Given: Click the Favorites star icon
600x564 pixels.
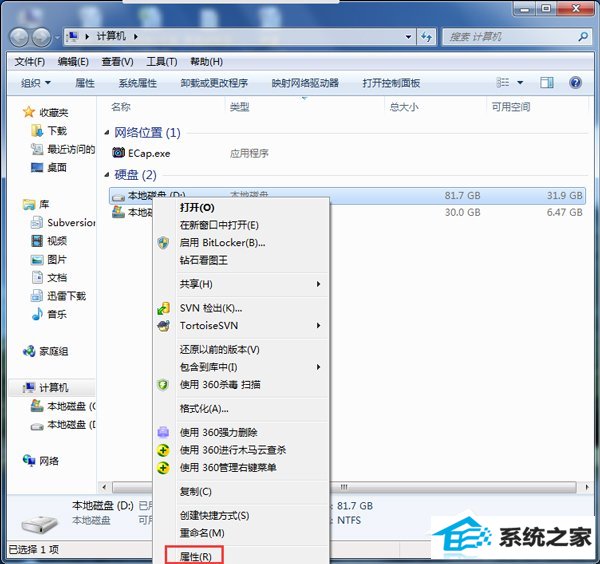Looking at the screenshot, I should [x=29, y=112].
